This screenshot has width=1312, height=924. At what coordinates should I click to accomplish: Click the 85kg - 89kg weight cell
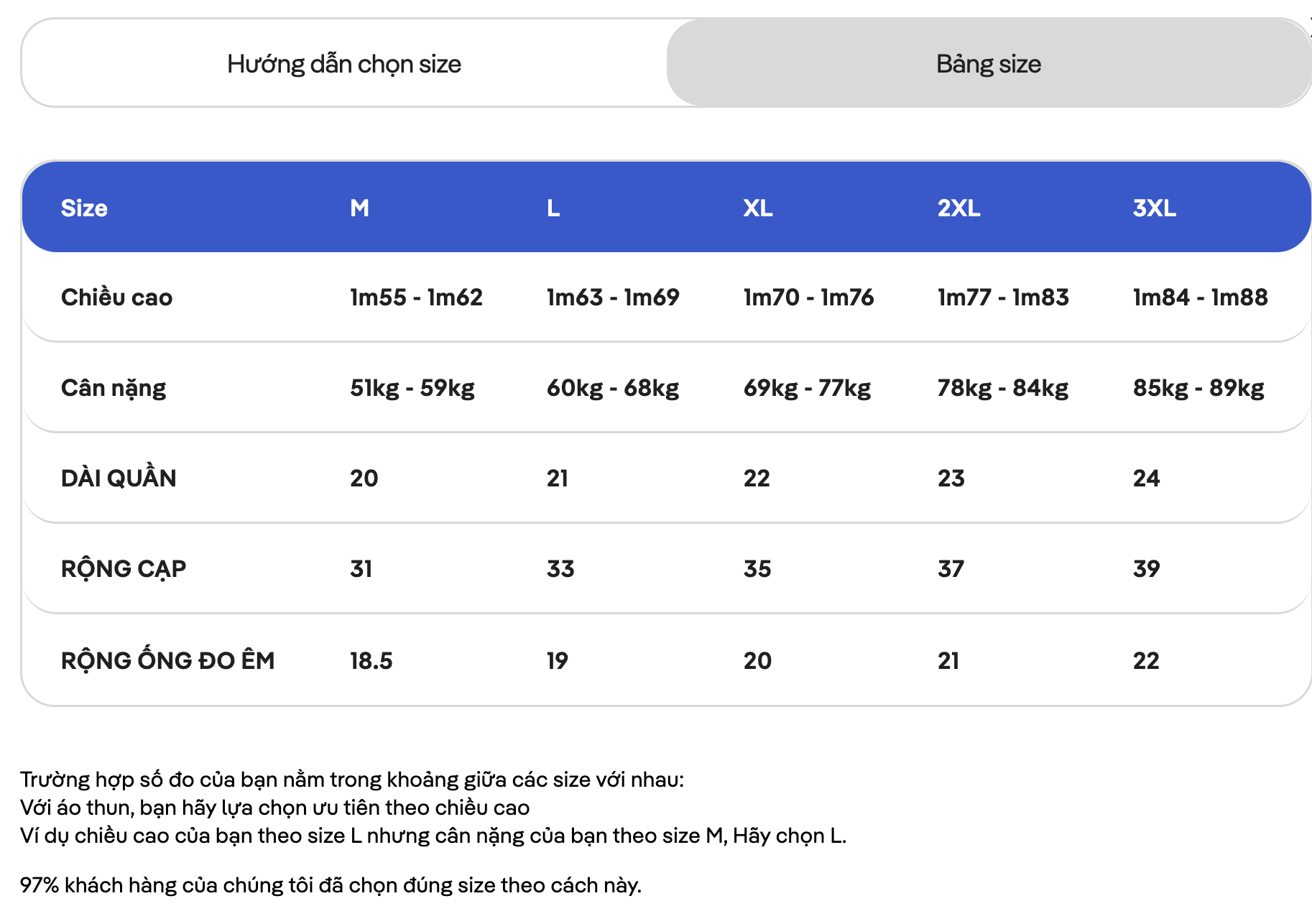[1198, 388]
